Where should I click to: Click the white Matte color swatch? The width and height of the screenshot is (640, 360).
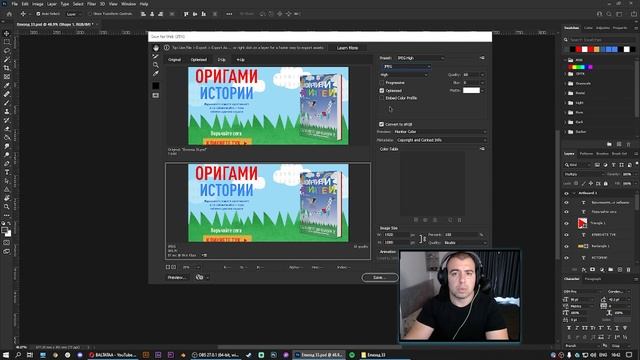471,91
